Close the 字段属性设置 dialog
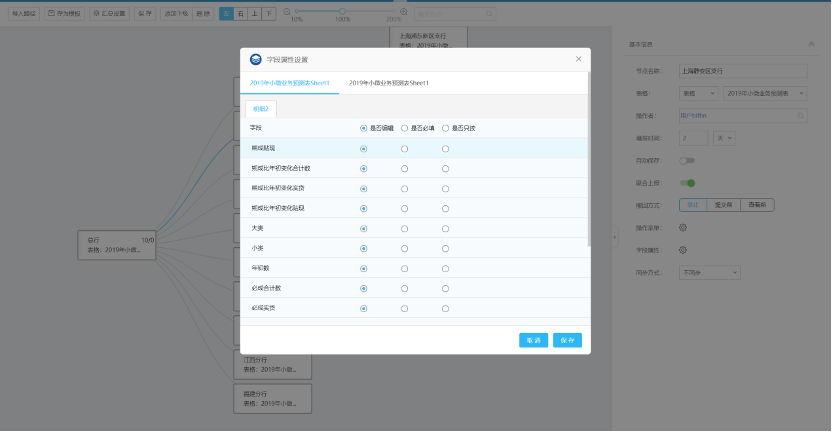 point(578,59)
